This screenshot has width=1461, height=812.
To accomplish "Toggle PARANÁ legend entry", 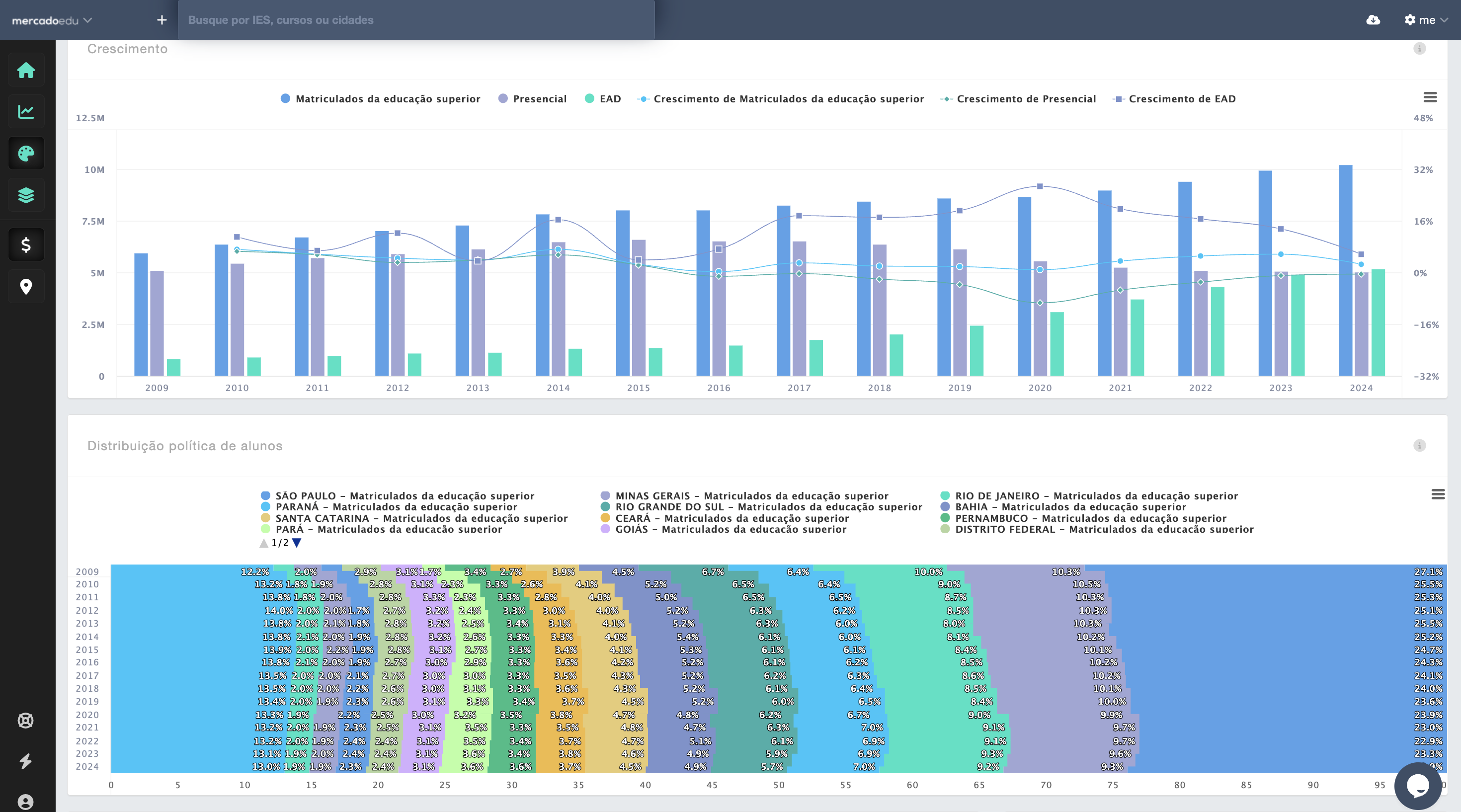I will (389, 507).
